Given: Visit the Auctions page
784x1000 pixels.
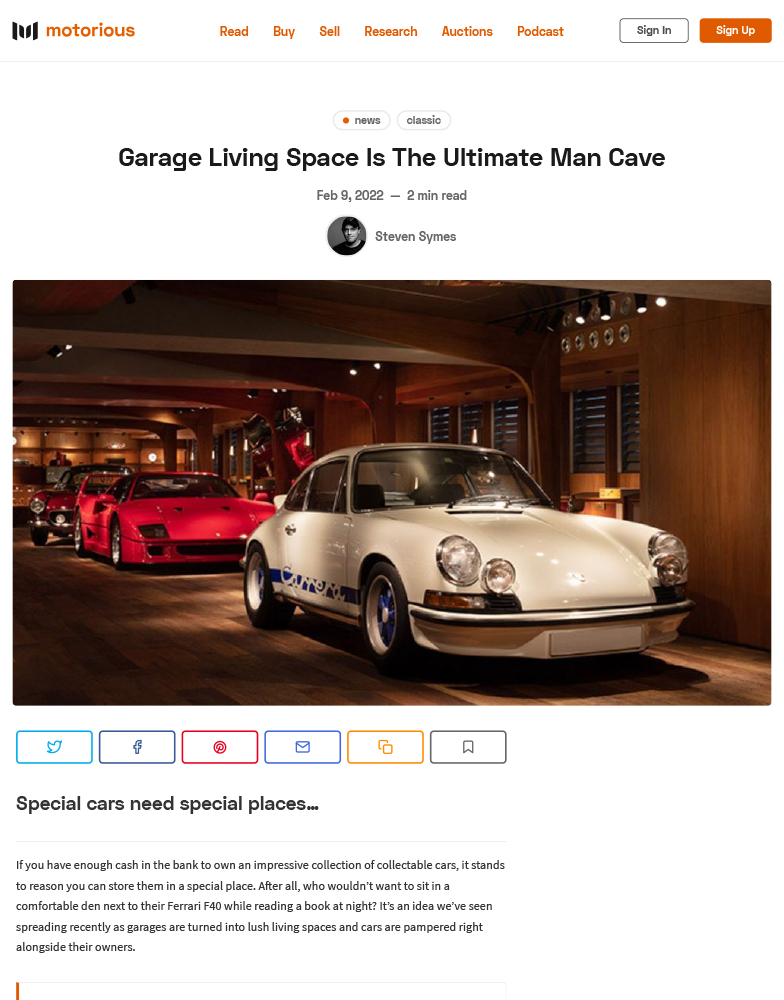Looking at the screenshot, I should [x=467, y=31].
